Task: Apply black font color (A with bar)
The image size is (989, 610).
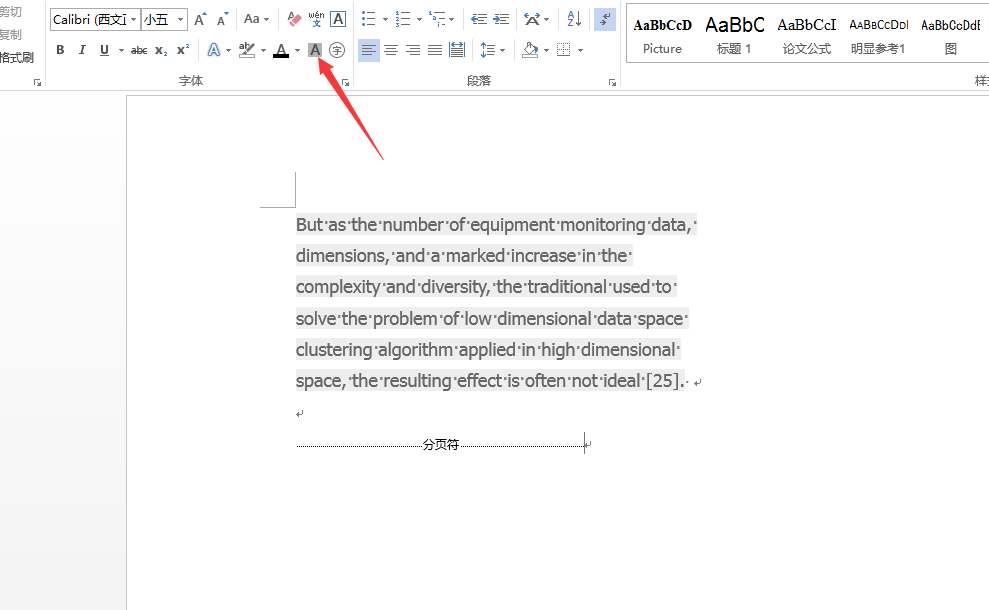Action: click(281, 50)
